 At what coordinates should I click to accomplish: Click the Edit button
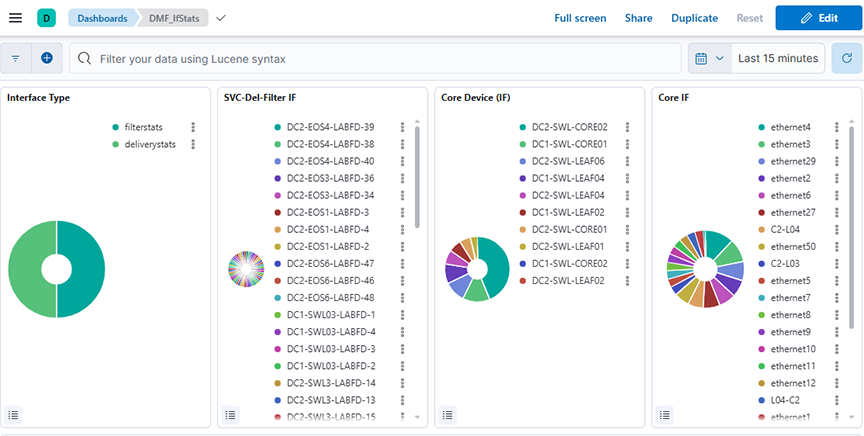819,18
